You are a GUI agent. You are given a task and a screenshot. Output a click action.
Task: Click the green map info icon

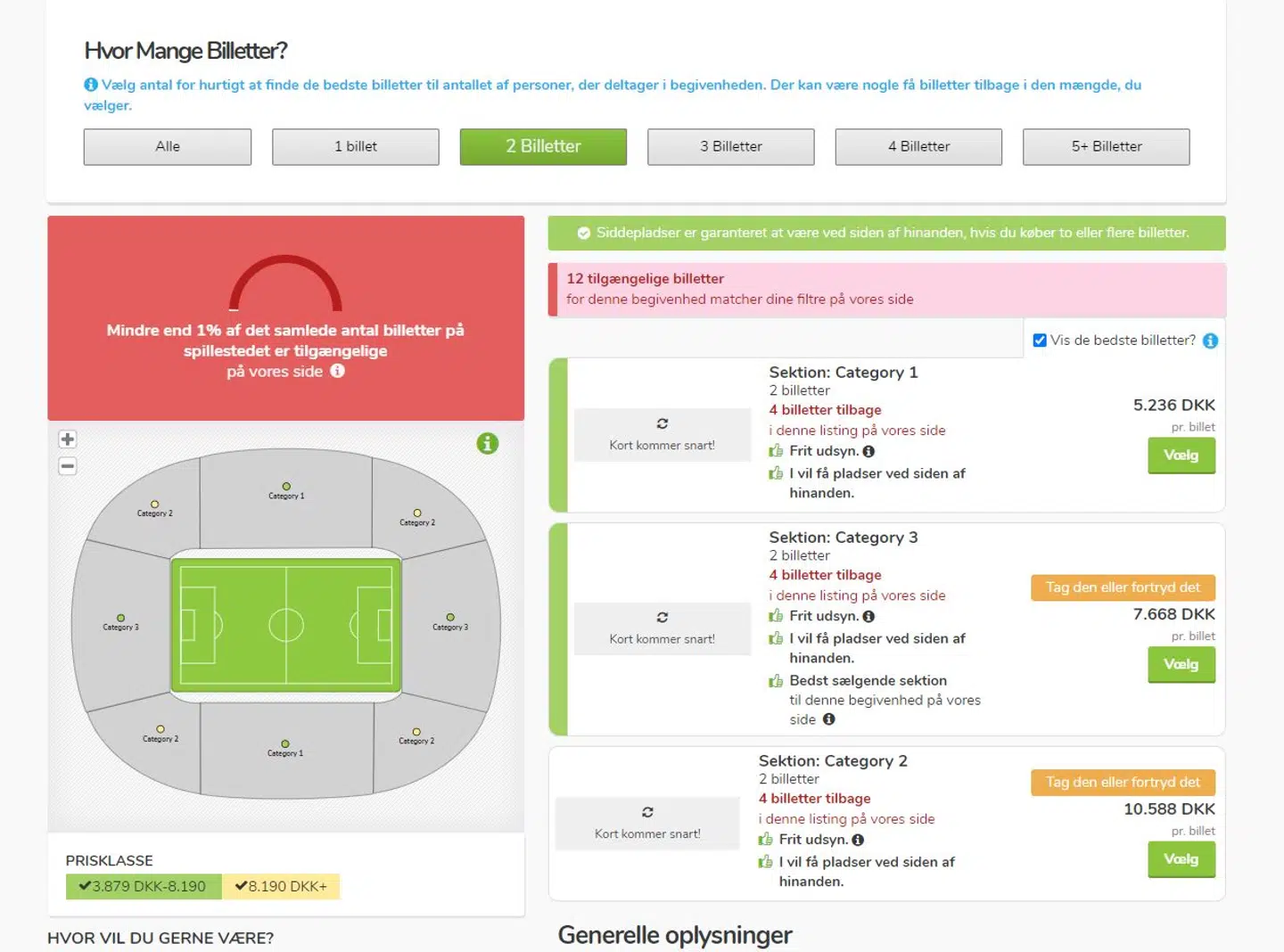[488, 443]
